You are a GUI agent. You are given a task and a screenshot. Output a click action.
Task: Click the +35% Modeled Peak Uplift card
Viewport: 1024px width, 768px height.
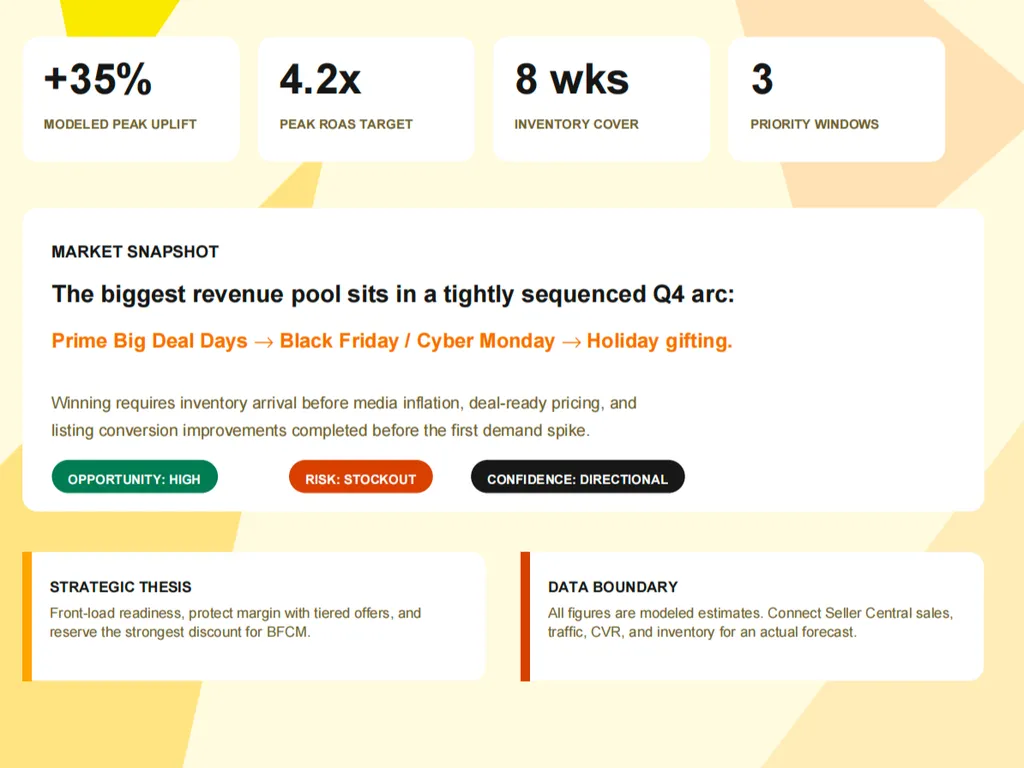(131, 99)
